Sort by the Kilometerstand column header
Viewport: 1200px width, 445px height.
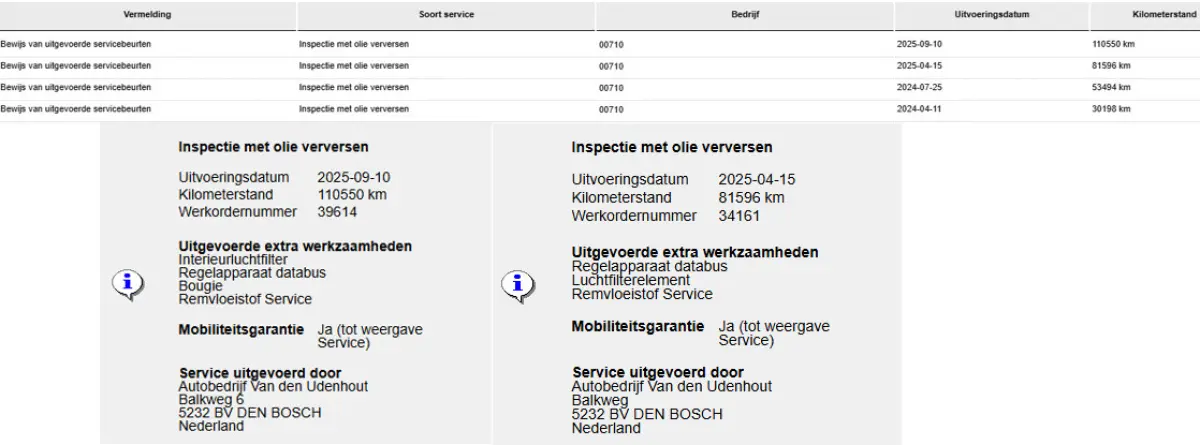[1145, 16]
